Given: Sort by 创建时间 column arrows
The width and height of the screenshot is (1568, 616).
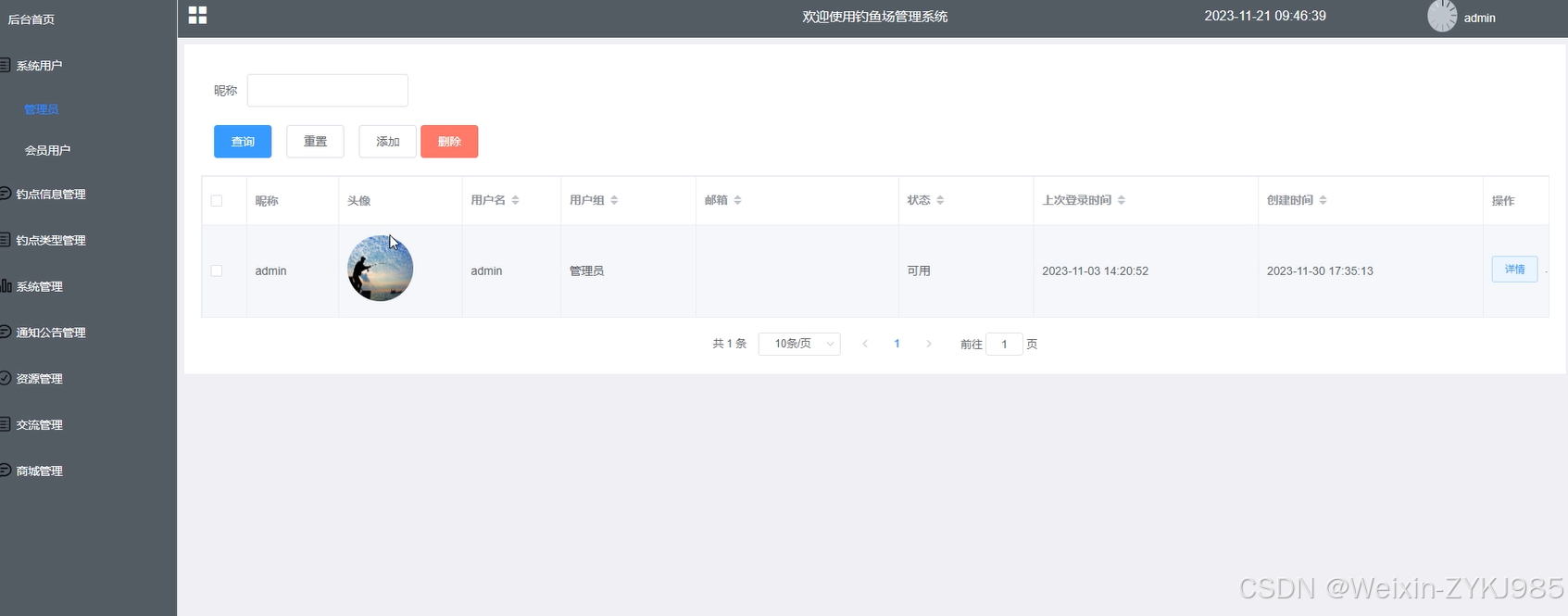Looking at the screenshot, I should (1323, 200).
